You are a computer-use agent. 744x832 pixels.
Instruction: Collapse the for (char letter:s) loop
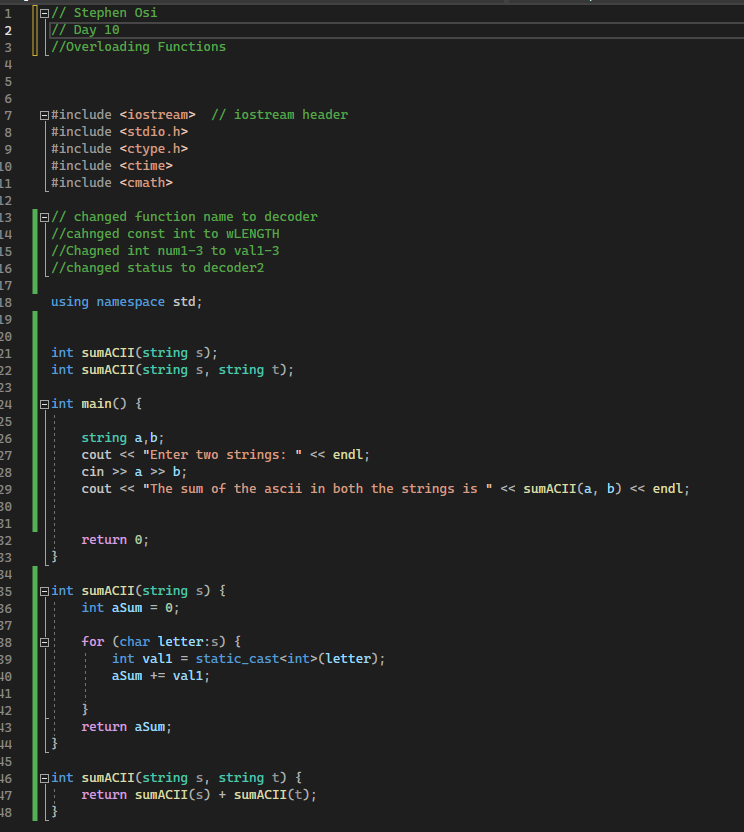[45, 642]
